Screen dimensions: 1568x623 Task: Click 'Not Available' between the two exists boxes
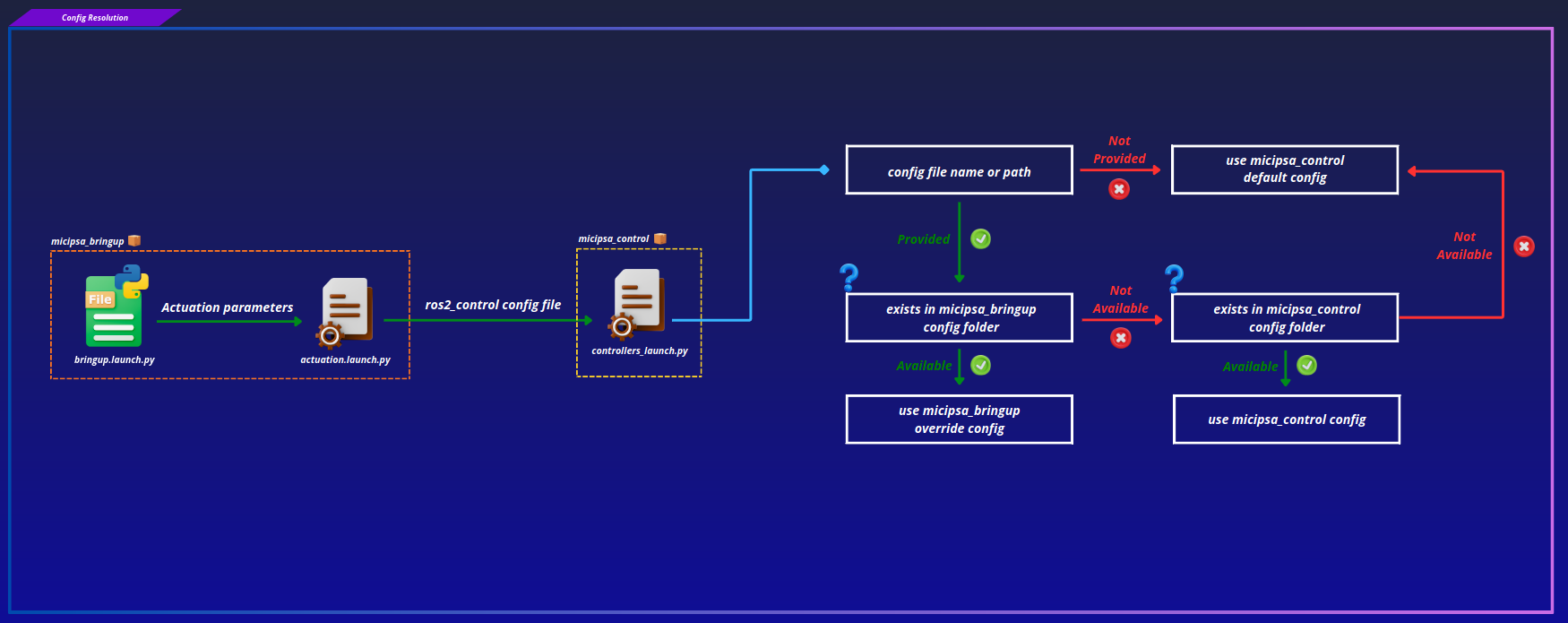1120,299
